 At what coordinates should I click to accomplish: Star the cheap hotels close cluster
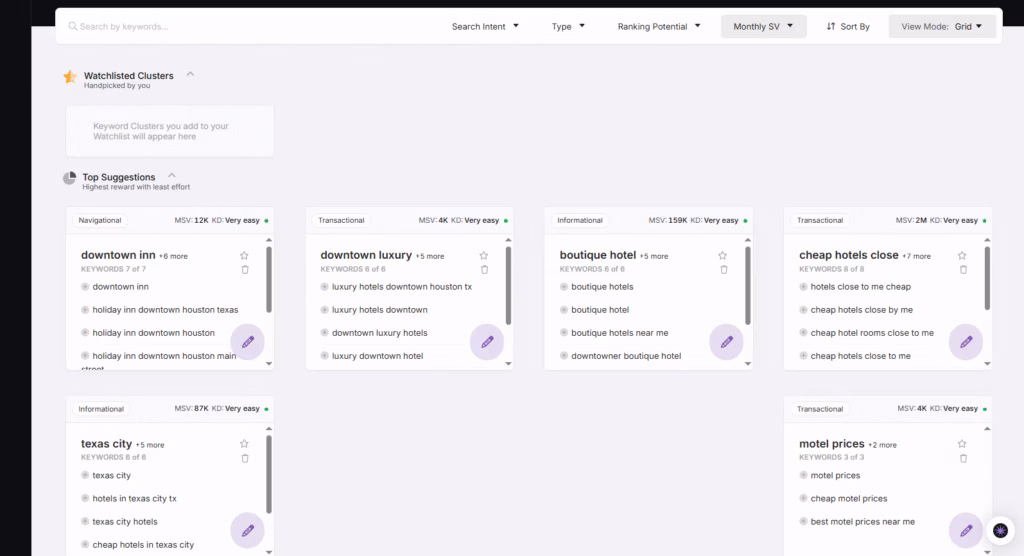coord(962,256)
